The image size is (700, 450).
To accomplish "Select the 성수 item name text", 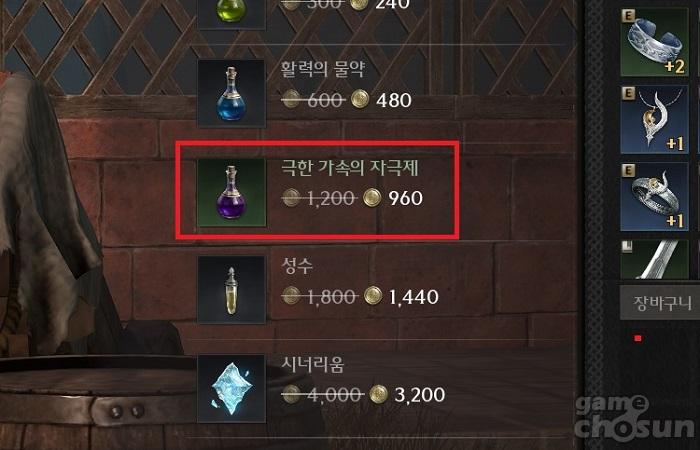I will [297, 266].
